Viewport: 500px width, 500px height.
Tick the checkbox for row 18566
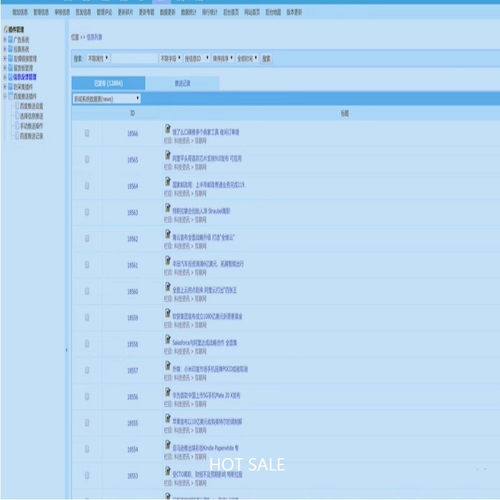[87, 133]
